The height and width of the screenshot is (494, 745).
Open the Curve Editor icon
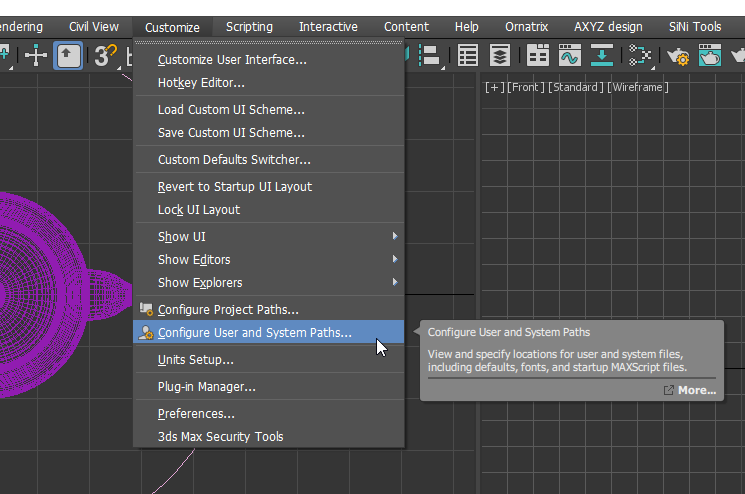coord(570,56)
